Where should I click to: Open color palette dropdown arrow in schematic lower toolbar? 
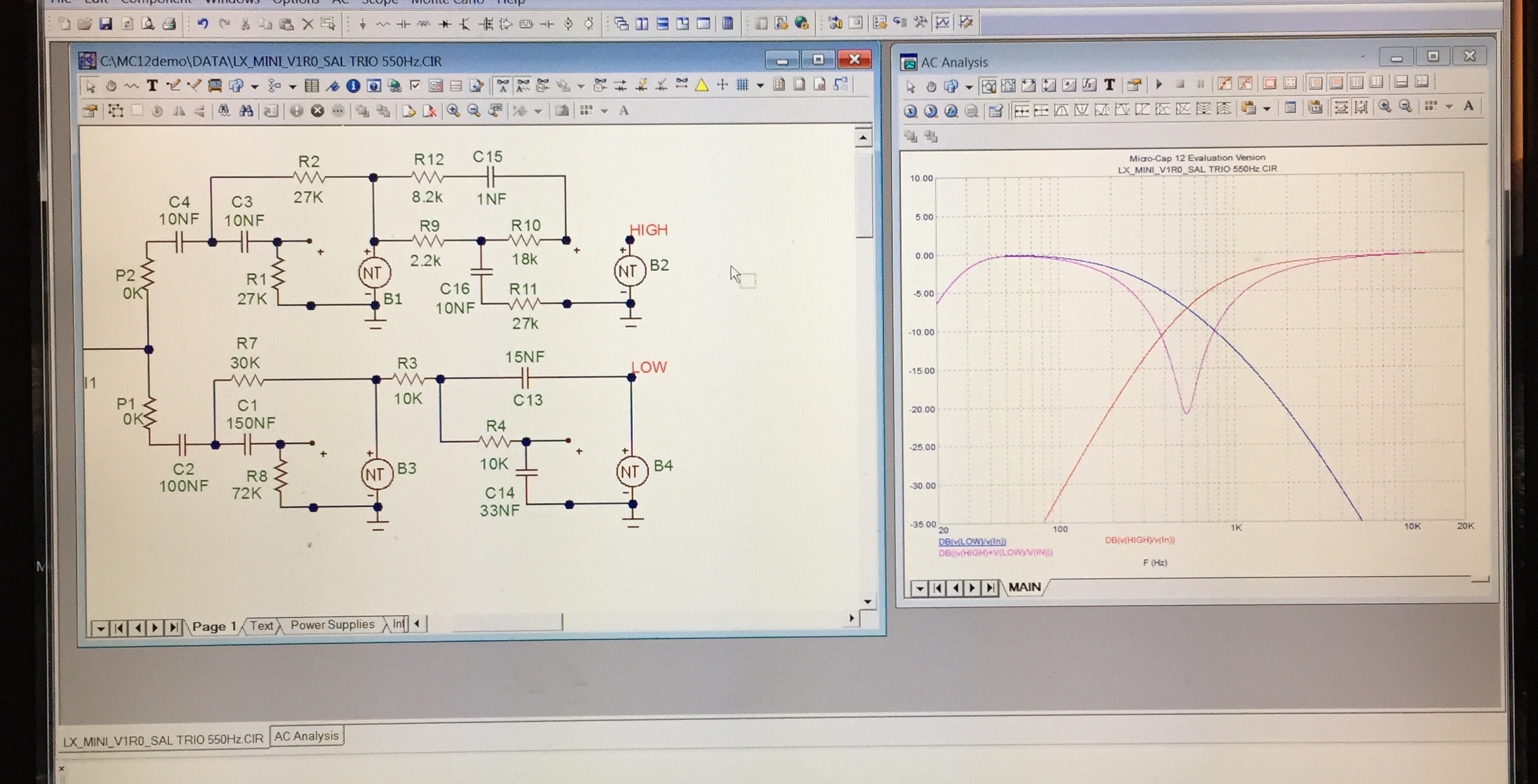tap(604, 111)
